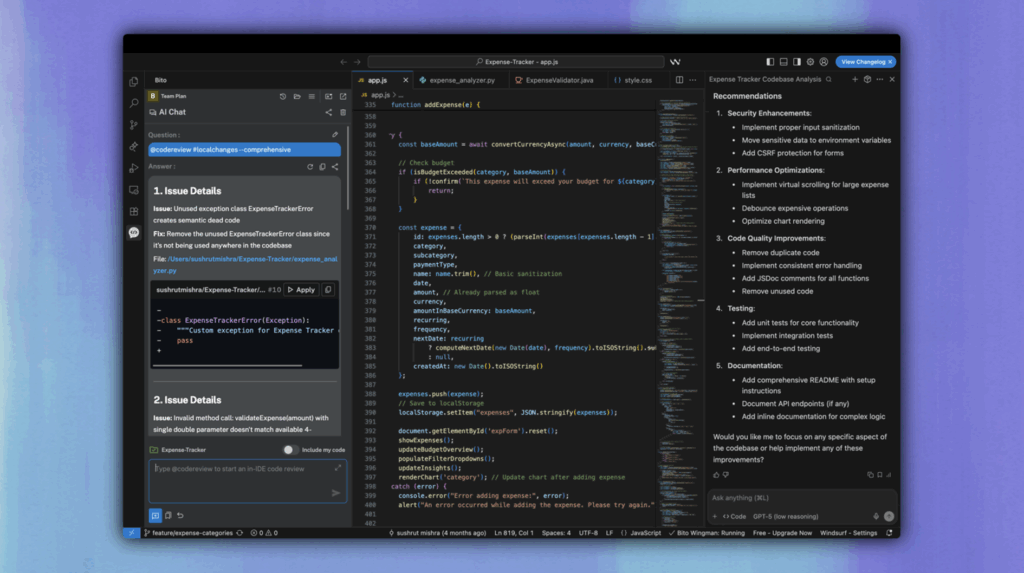
Task: Use the microphone for voice input in Cascade
Action: pos(876,516)
